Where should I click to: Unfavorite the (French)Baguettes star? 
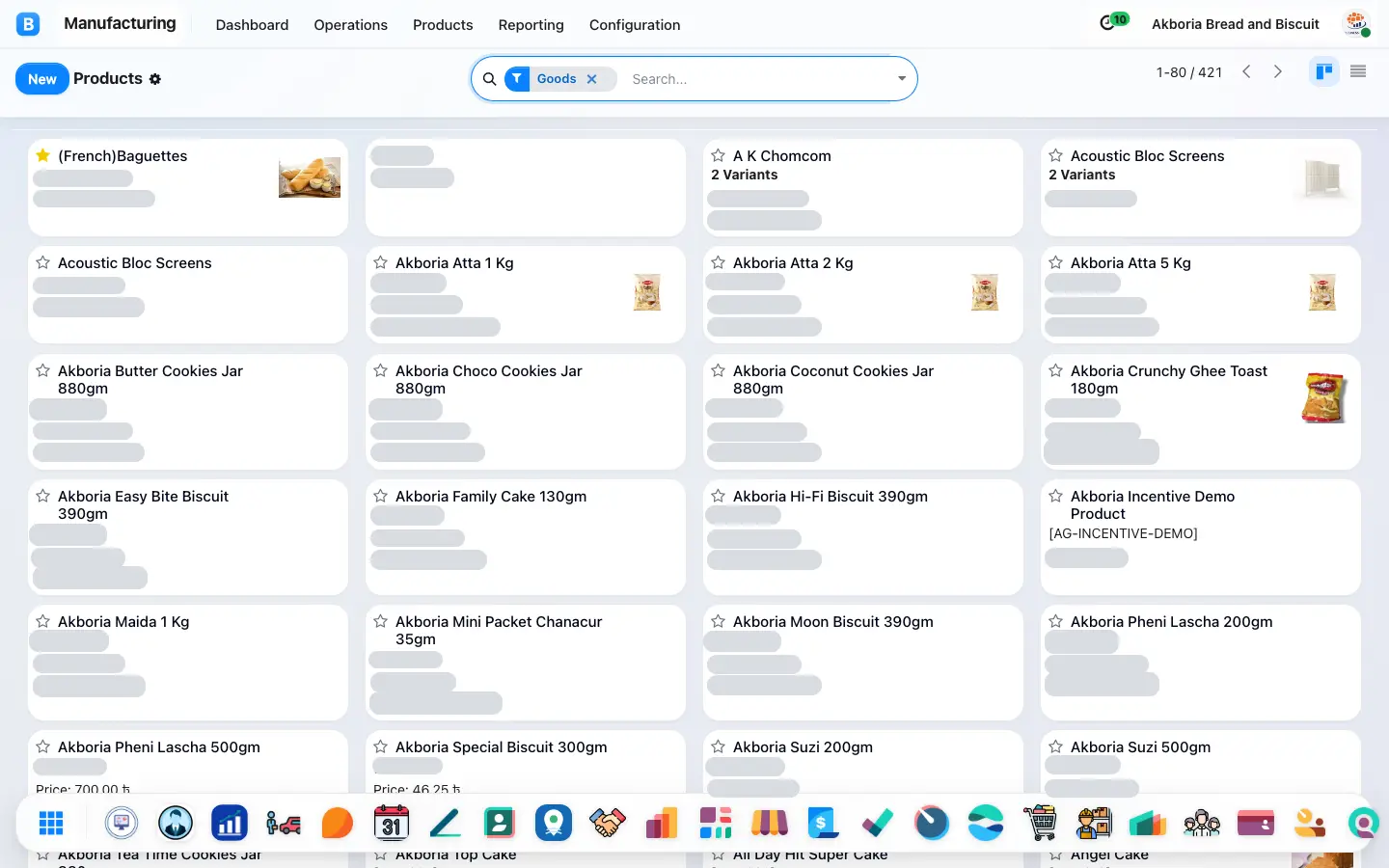pyautogui.click(x=42, y=155)
